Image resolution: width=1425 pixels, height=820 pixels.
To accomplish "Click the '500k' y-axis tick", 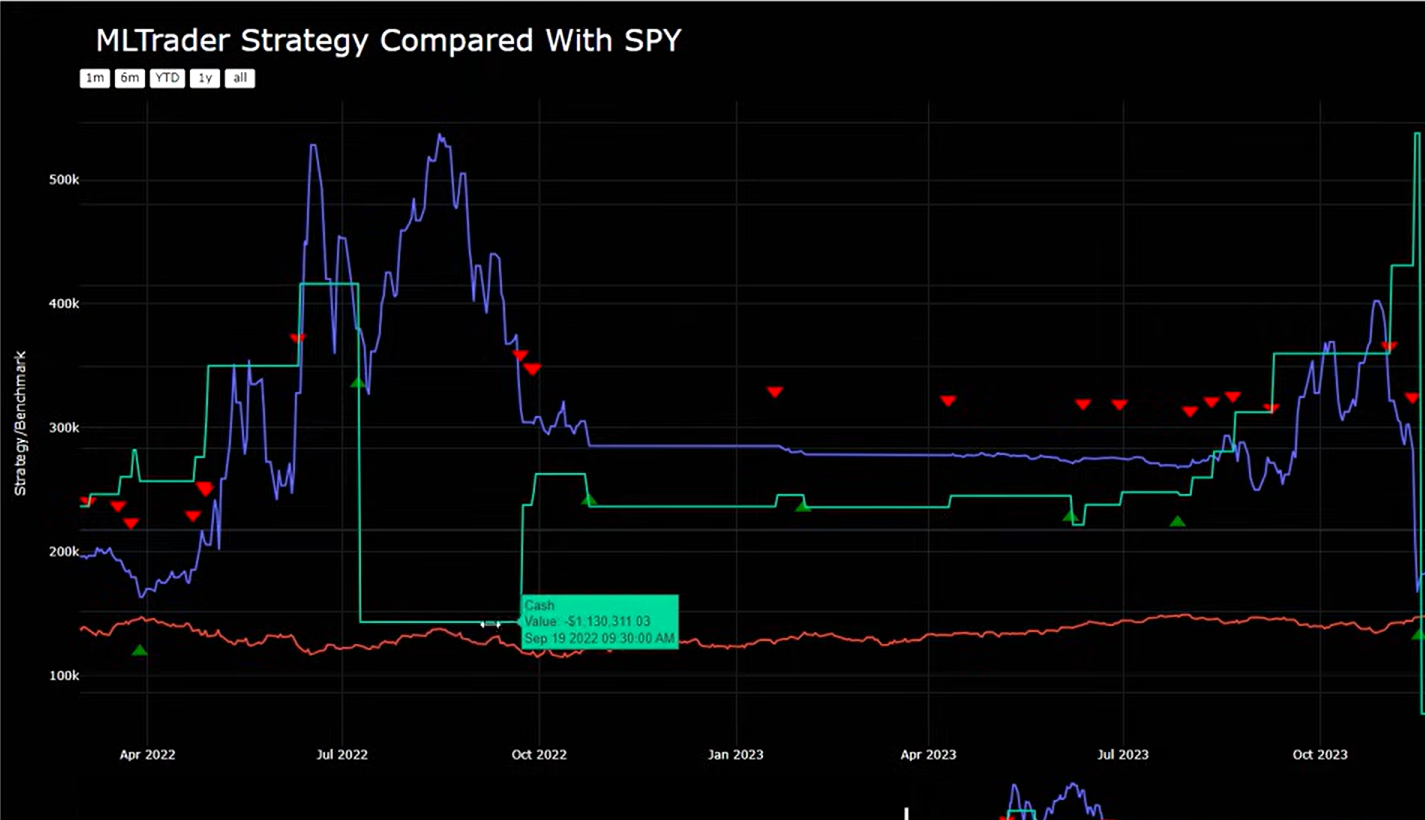I will 64,180.
